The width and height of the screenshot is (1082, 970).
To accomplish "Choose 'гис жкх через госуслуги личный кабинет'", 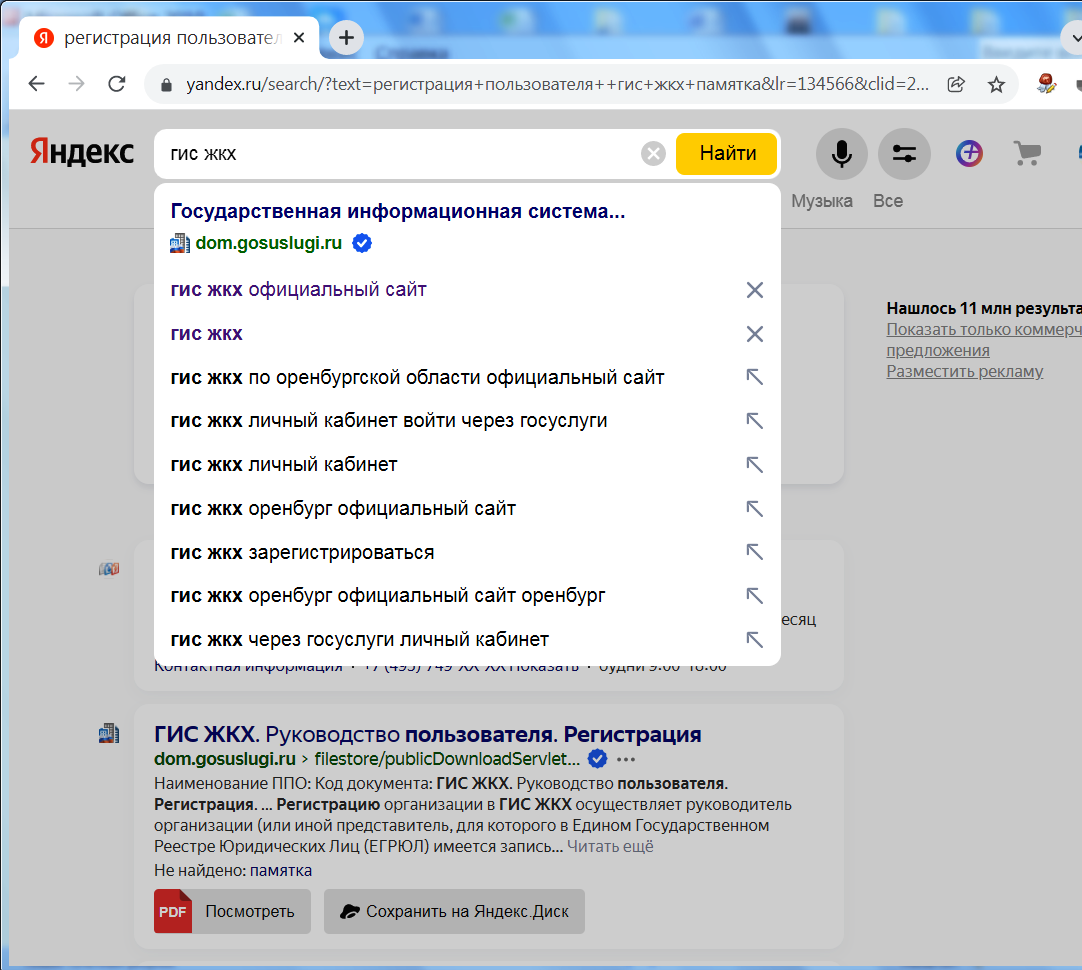I will pyautogui.click(x=360, y=640).
